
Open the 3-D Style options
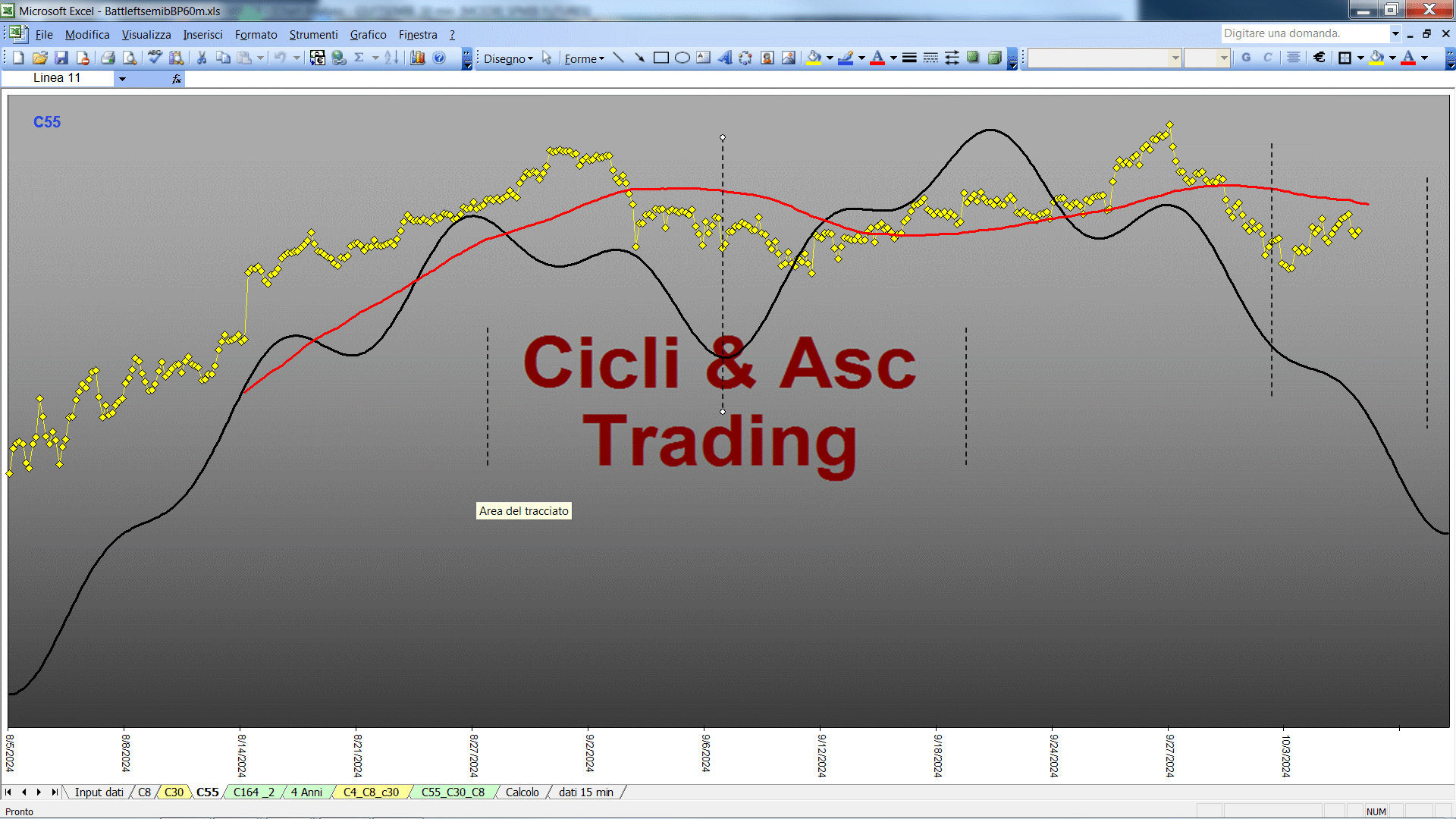pos(994,58)
